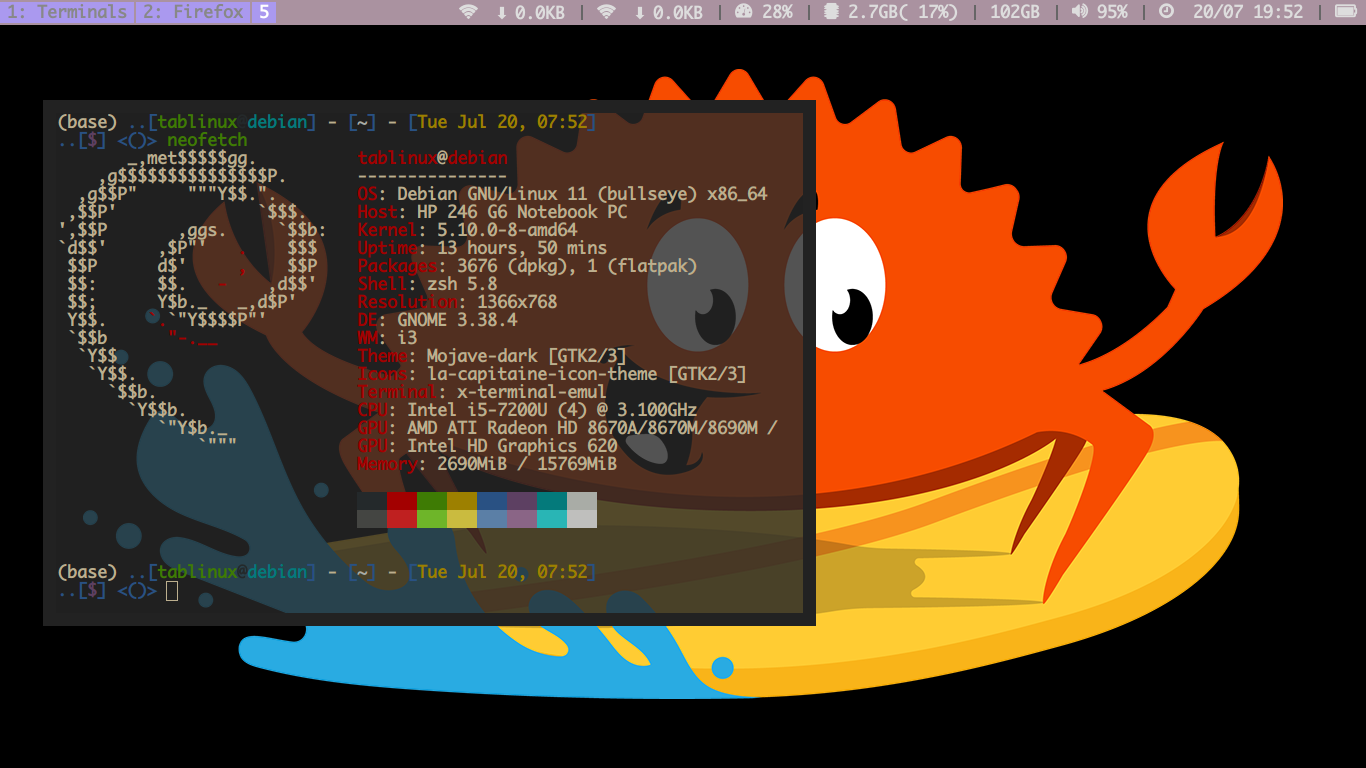Click the download arrow after the leftmost Wi-Fi icon
The height and width of the screenshot is (768, 1366).
pos(502,12)
